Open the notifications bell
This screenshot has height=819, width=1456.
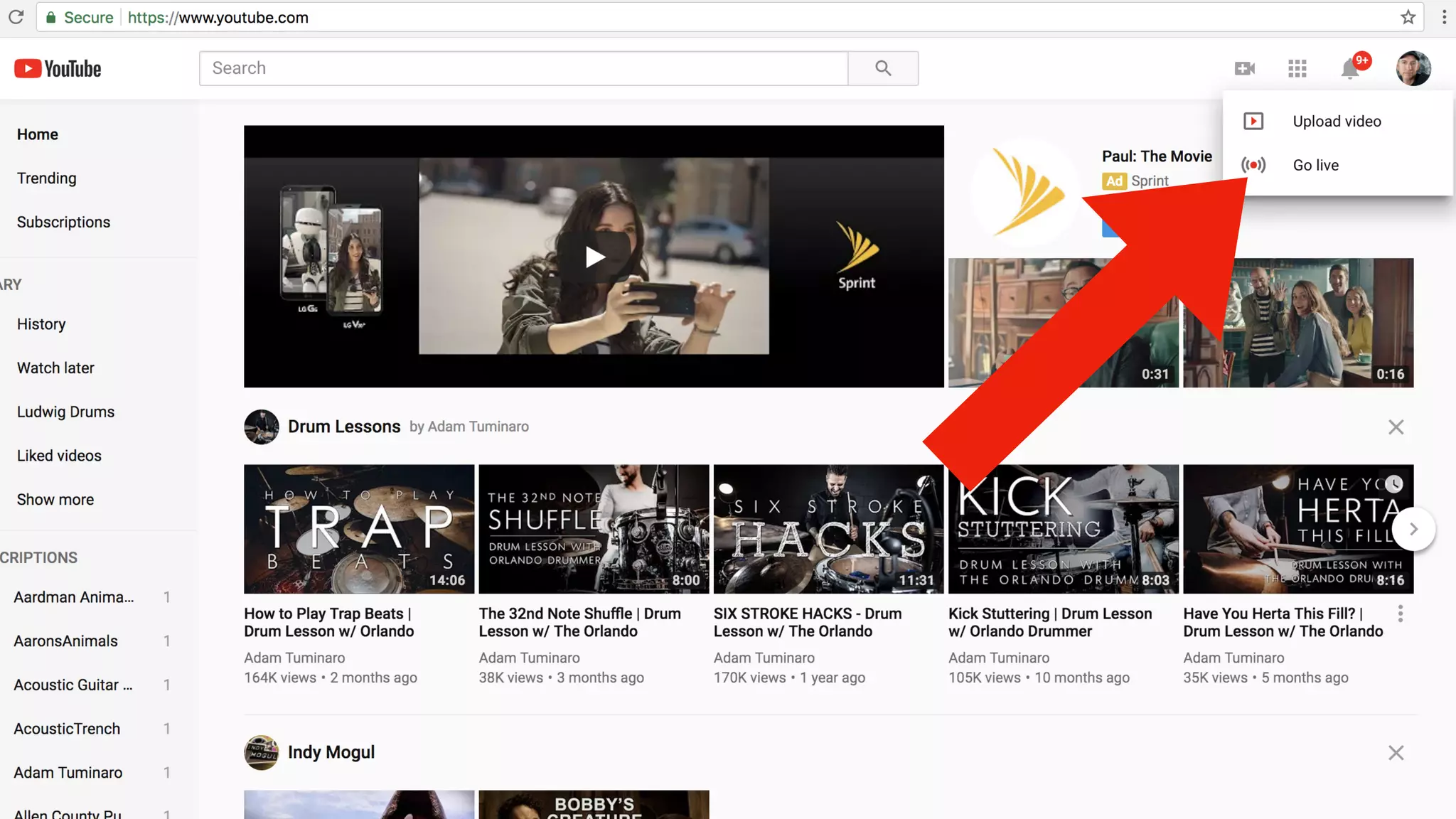1349,69
